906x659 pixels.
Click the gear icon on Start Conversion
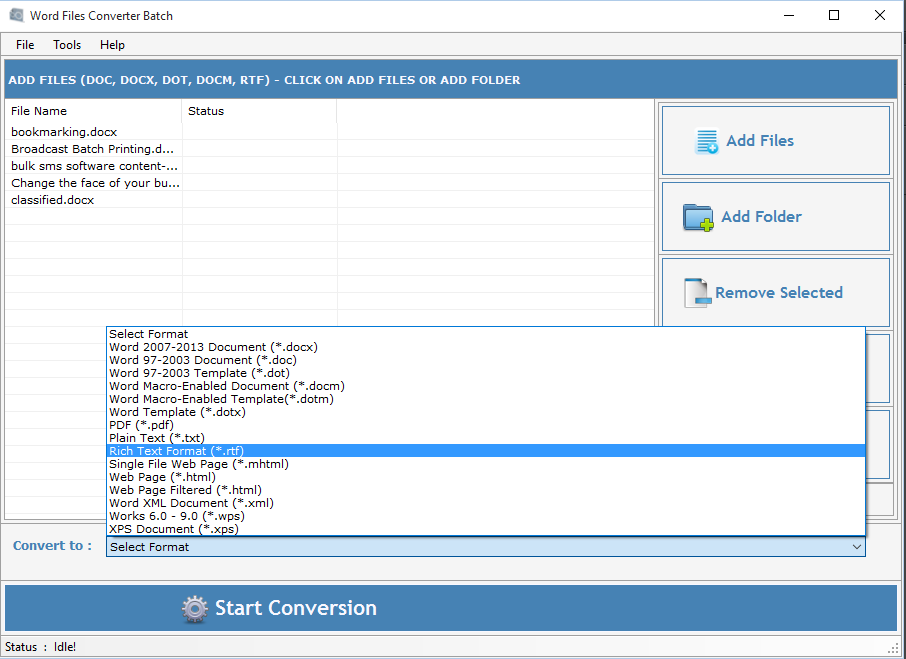pos(195,609)
